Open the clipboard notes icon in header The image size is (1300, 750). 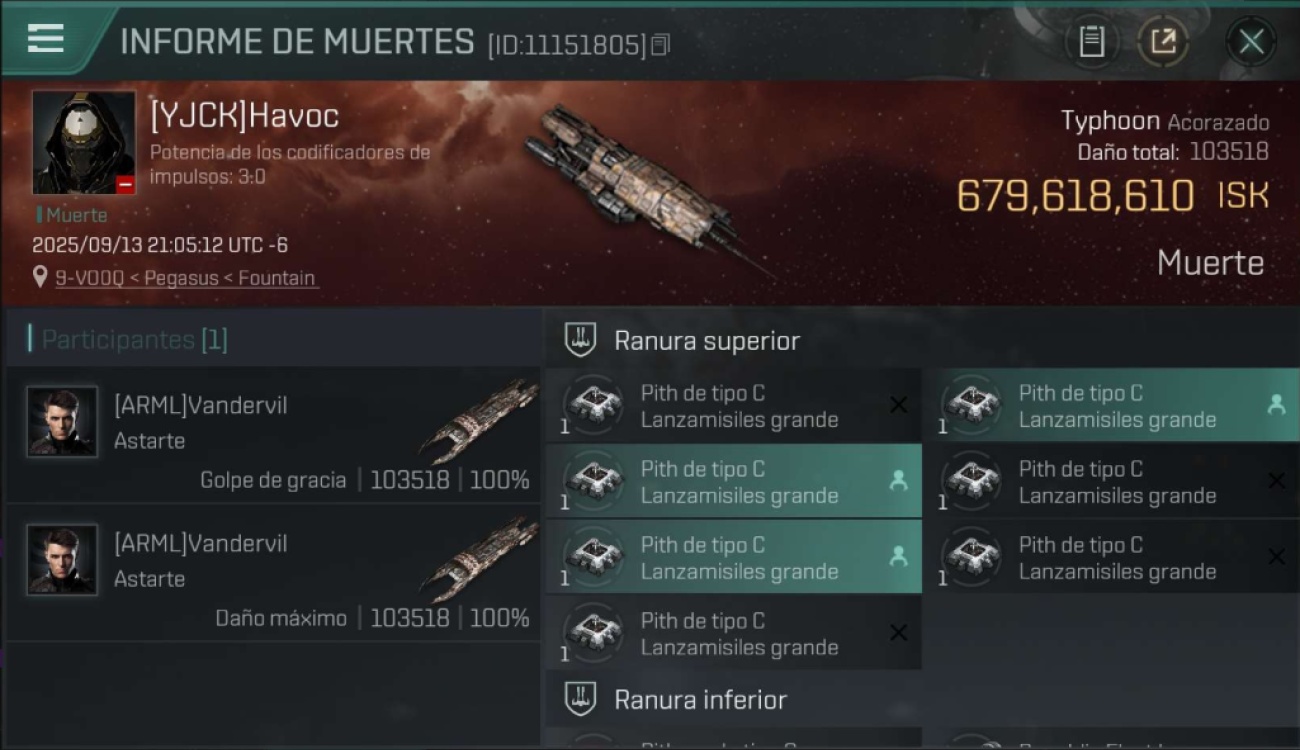(x=1092, y=41)
